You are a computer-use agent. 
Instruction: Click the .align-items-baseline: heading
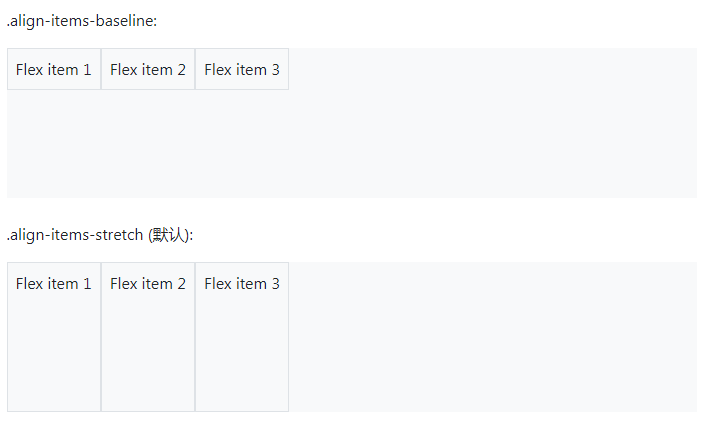click(82, 21)
